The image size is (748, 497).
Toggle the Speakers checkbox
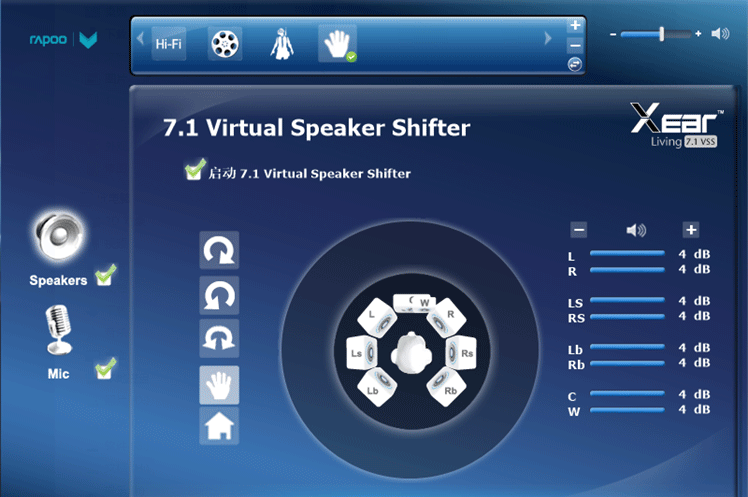(x=105, y=275)
